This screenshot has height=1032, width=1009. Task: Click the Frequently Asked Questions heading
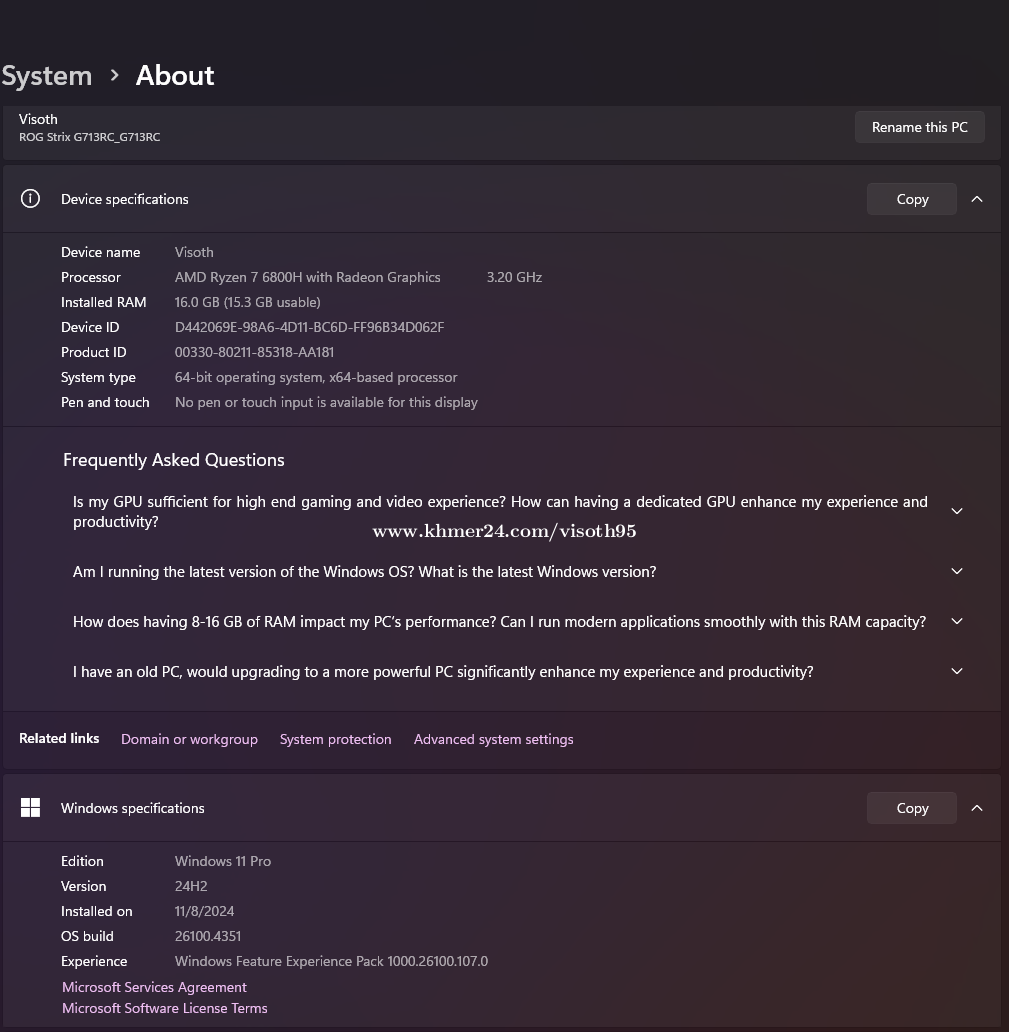[174, 459]
